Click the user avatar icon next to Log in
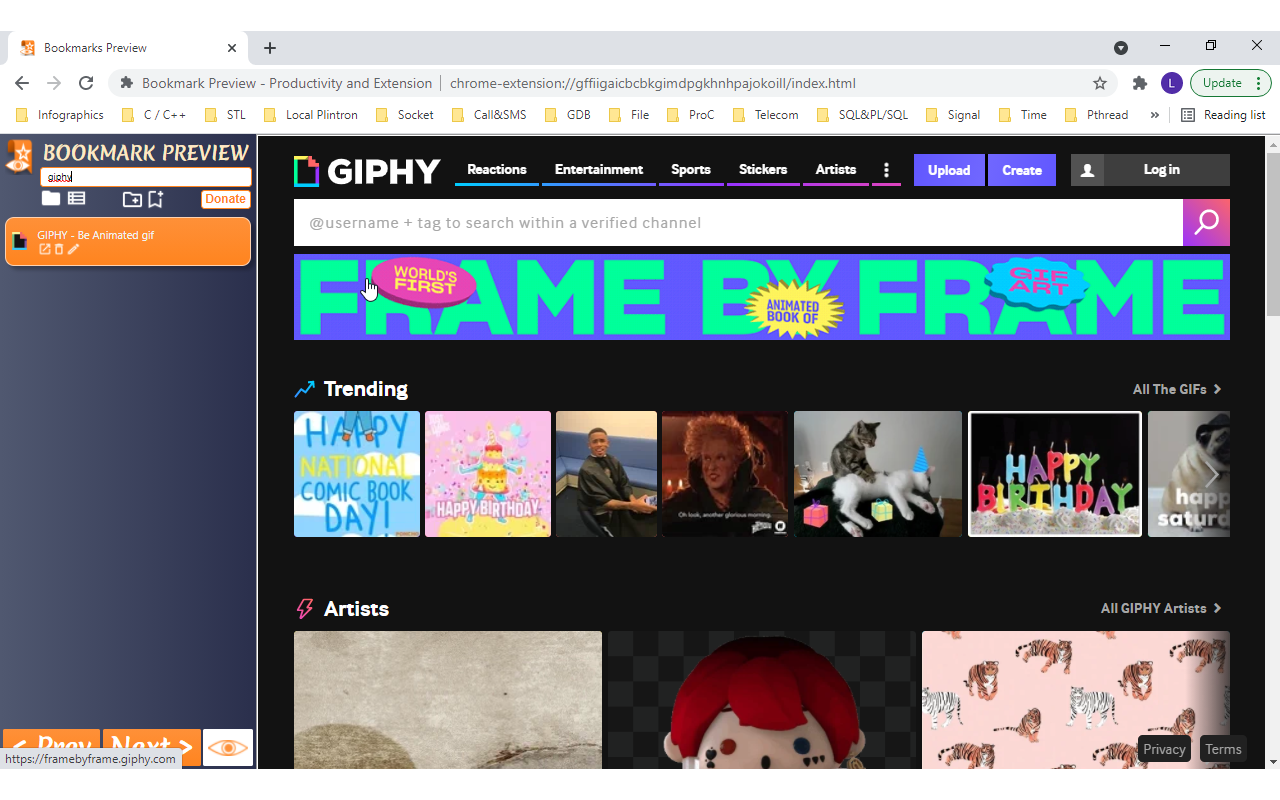The height and width of the screenshot is (800, 1280). click(1087, 170)
